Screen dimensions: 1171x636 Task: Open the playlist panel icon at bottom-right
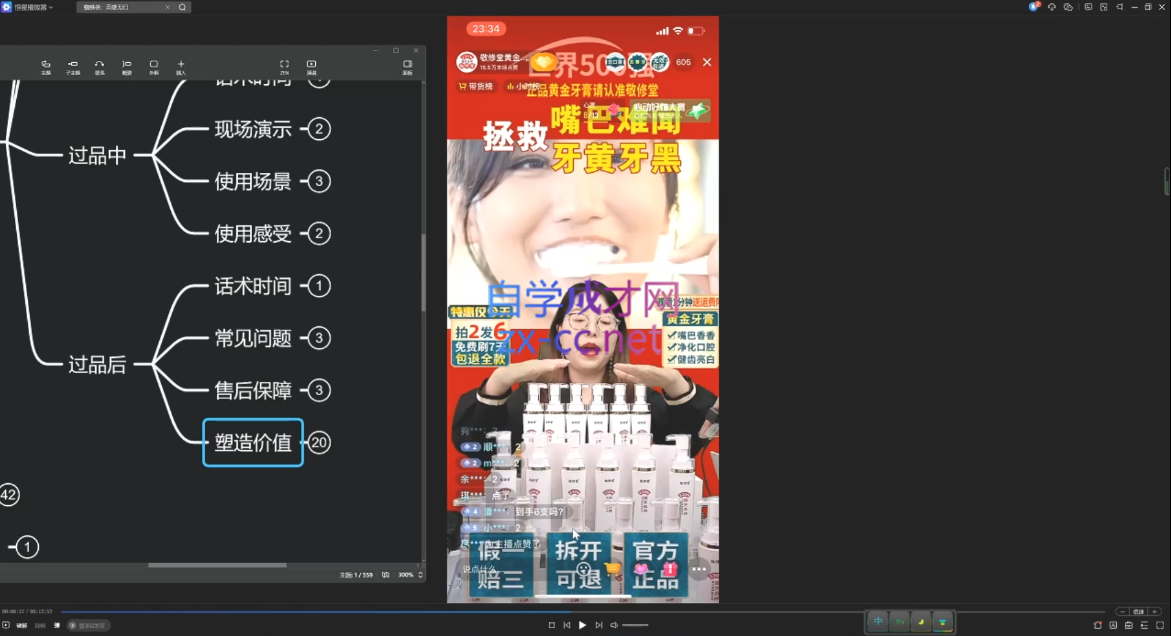pos(1144,626)
